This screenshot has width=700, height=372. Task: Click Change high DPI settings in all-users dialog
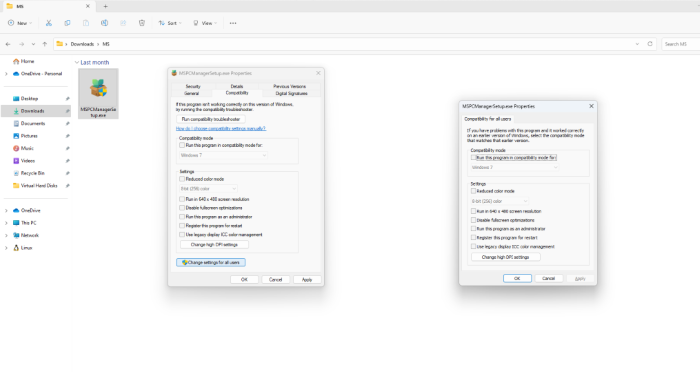point(505,257)
